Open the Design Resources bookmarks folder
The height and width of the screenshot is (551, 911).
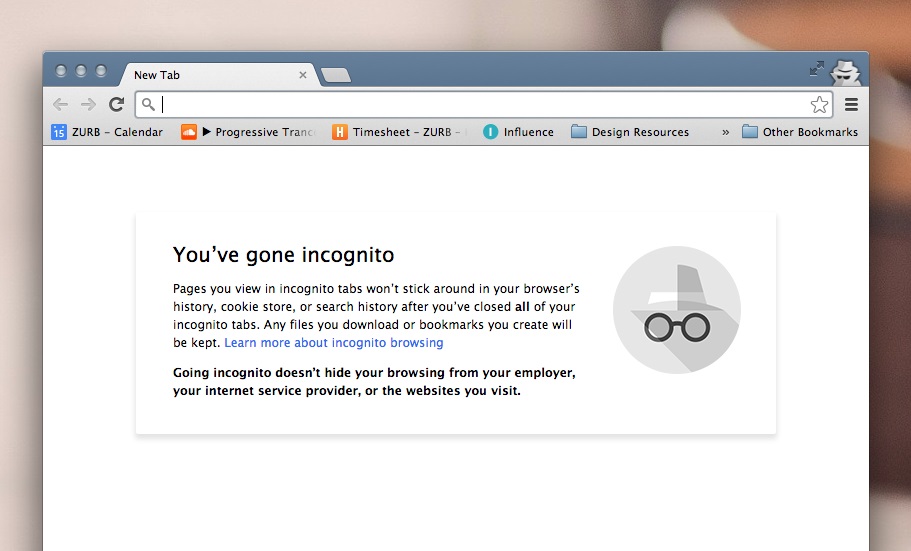tap(630, 132)
